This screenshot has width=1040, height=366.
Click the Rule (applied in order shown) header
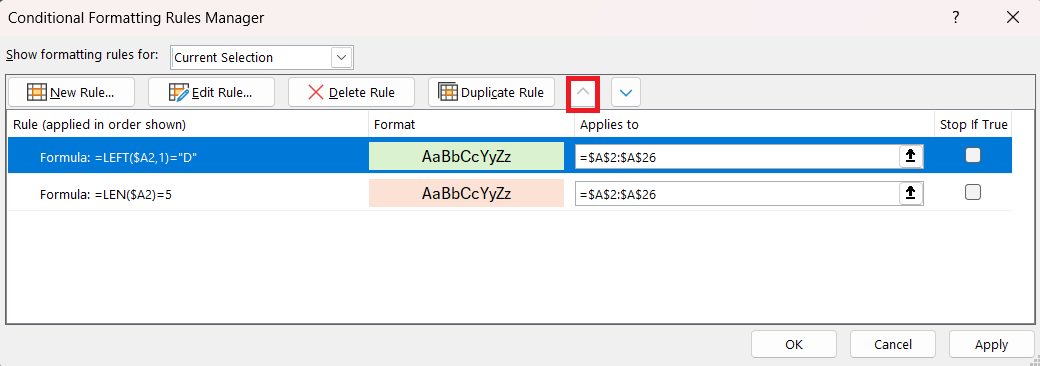coord(99,125)
